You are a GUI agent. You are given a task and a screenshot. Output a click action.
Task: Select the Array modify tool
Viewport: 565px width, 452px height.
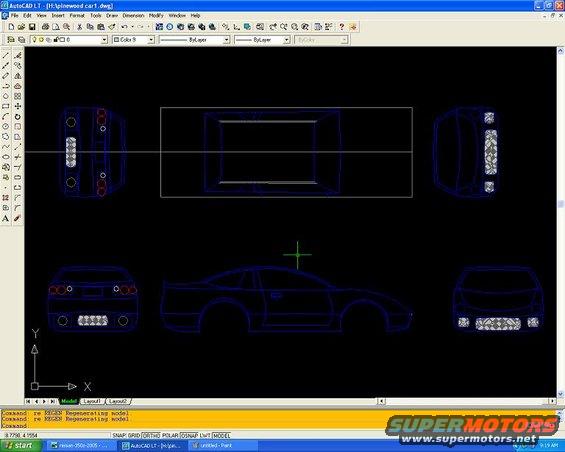click(18, 96)
